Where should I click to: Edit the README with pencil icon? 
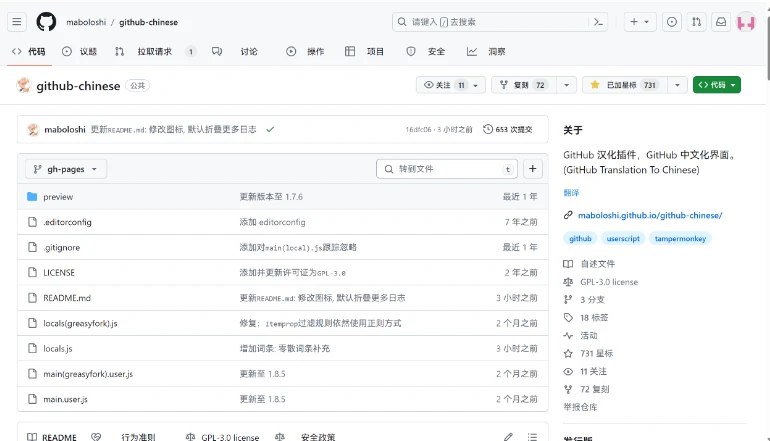(508, 437)
